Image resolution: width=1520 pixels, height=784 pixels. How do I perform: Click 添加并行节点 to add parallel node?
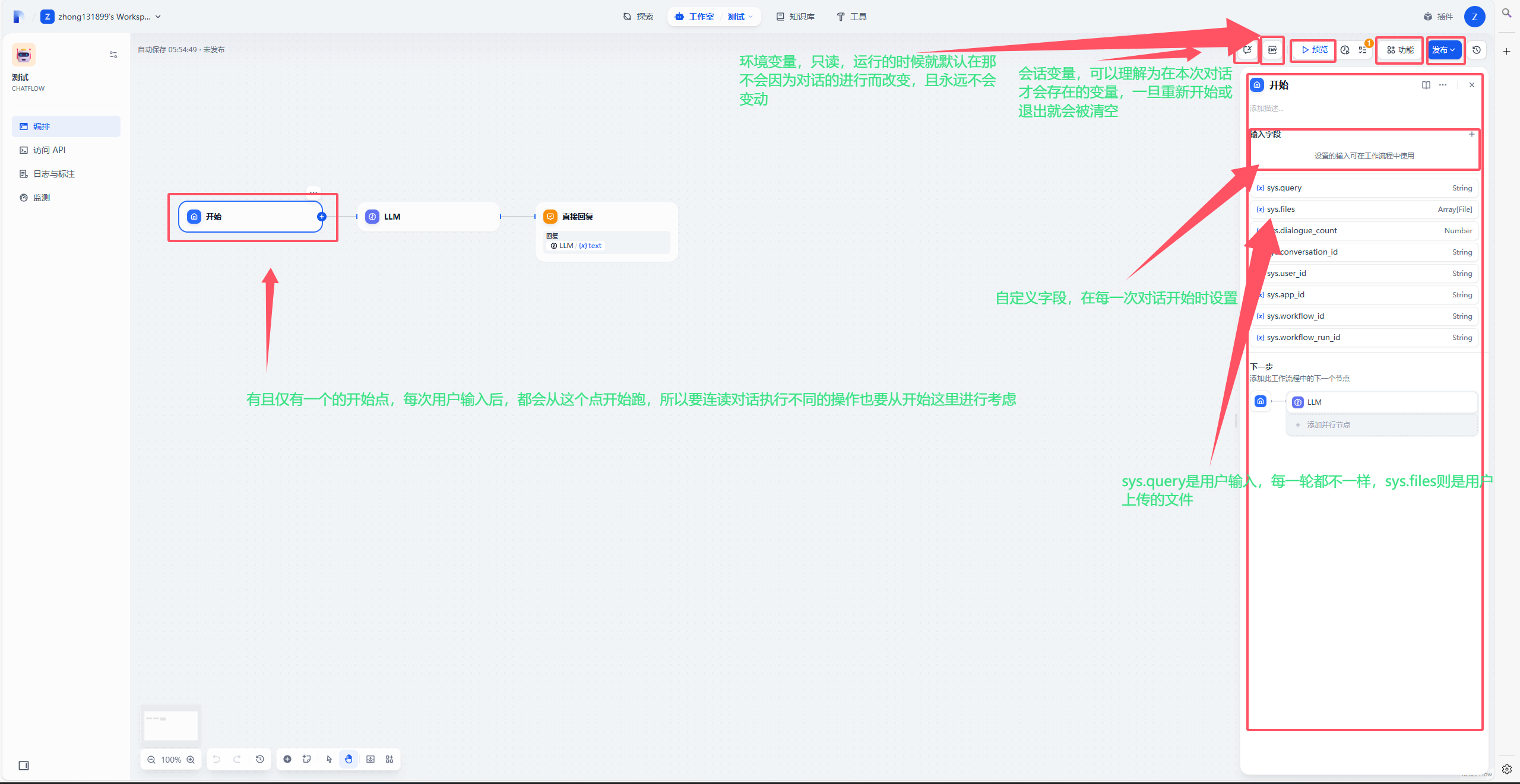(1328, 425)
